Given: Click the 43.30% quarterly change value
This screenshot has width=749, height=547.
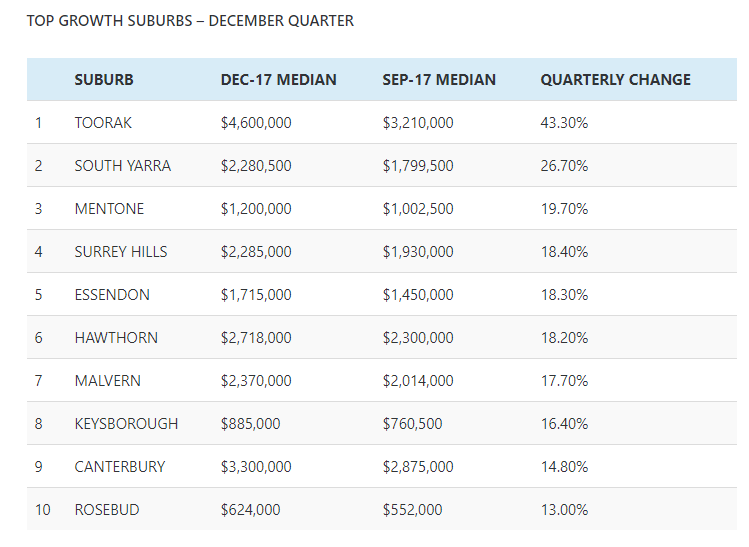Looking at the screenshot, I should [564, 123].
